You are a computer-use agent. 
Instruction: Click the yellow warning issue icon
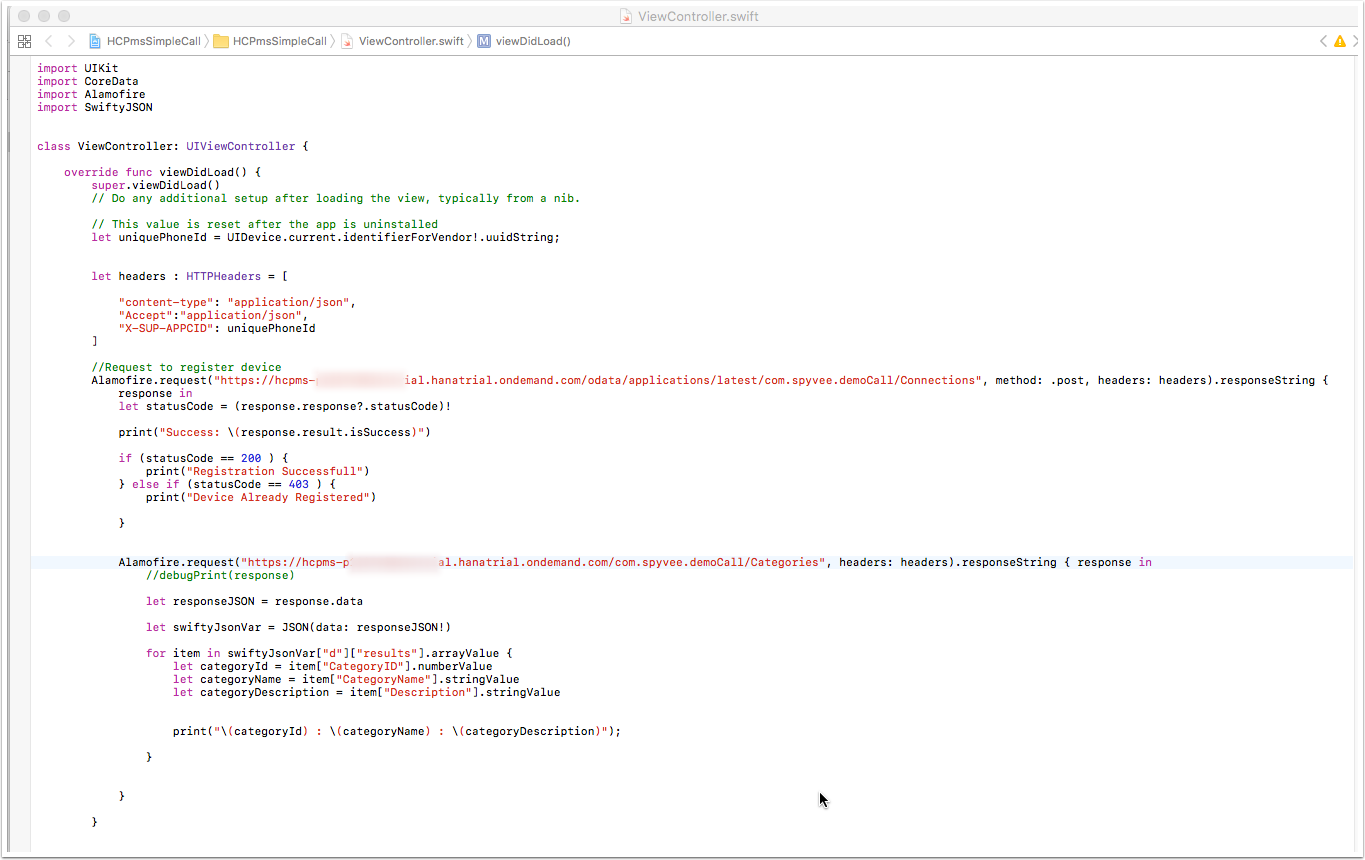pos(1340,41)
